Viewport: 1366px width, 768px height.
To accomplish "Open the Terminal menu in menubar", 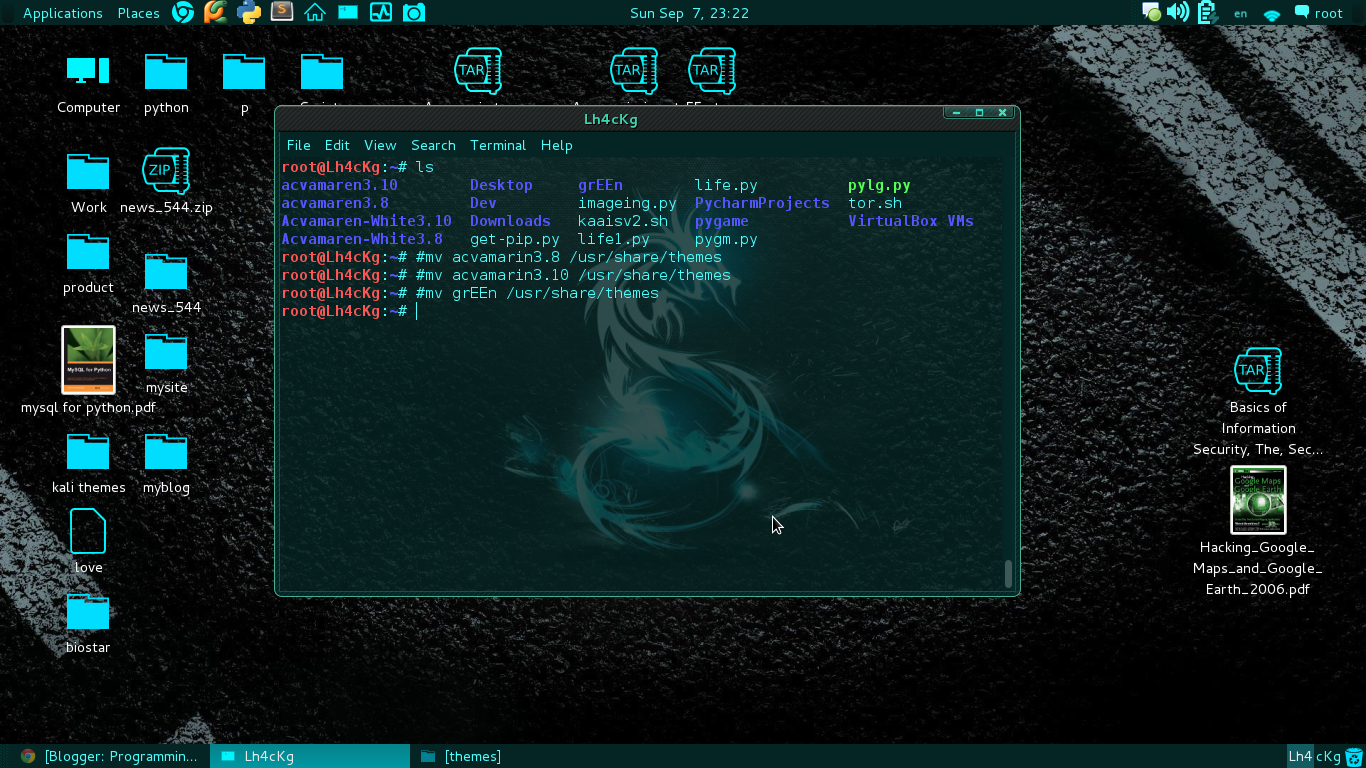I will (498, 145).
